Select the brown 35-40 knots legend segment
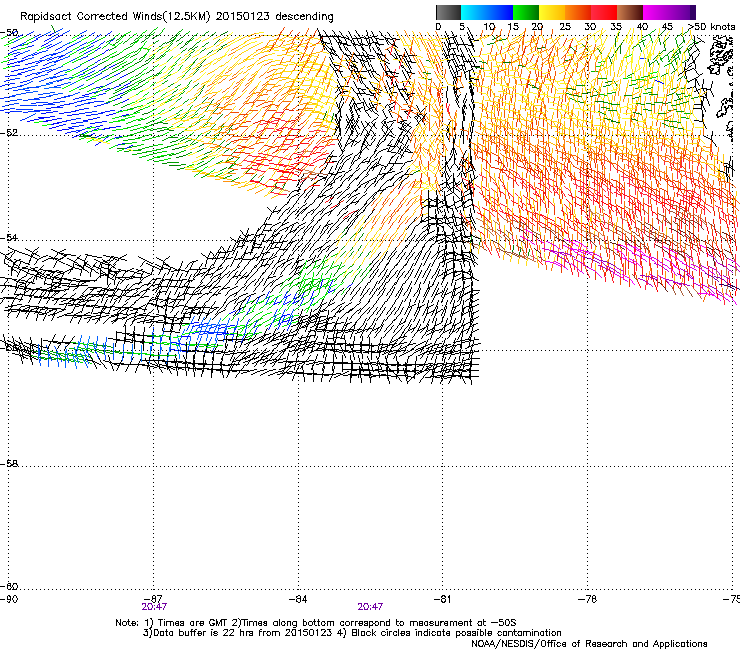Viewport: 740px width, 650px height. tap(630, 12)
